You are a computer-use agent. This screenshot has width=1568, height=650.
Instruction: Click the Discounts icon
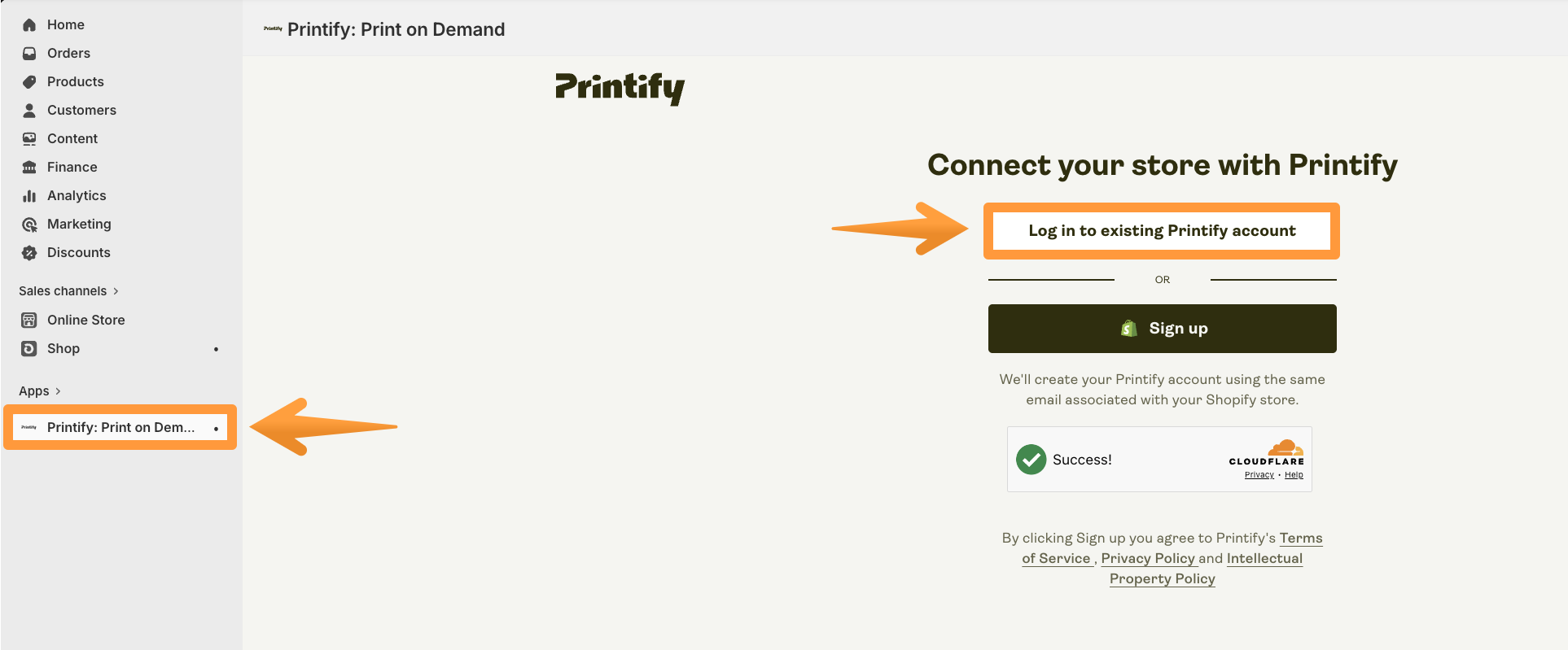point(29,252)
